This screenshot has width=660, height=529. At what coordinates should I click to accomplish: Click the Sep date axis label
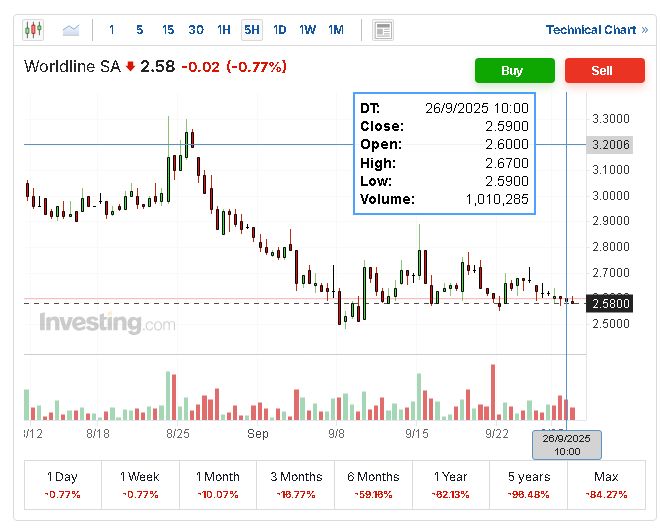pos(258,433)
